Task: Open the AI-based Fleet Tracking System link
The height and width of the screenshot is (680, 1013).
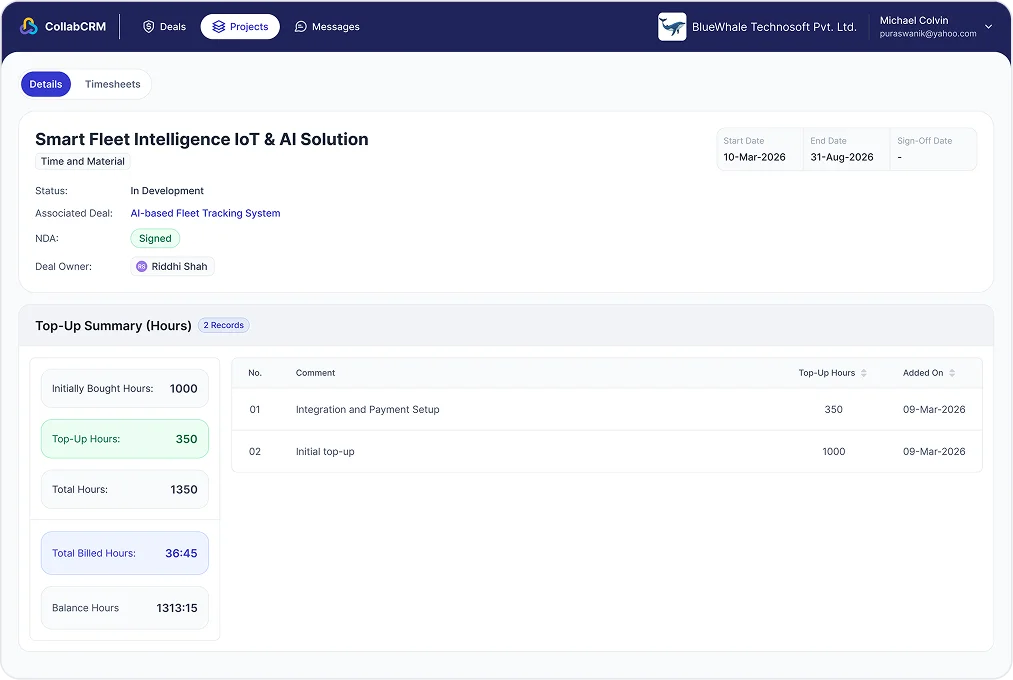Action: [x=205, y=213]
